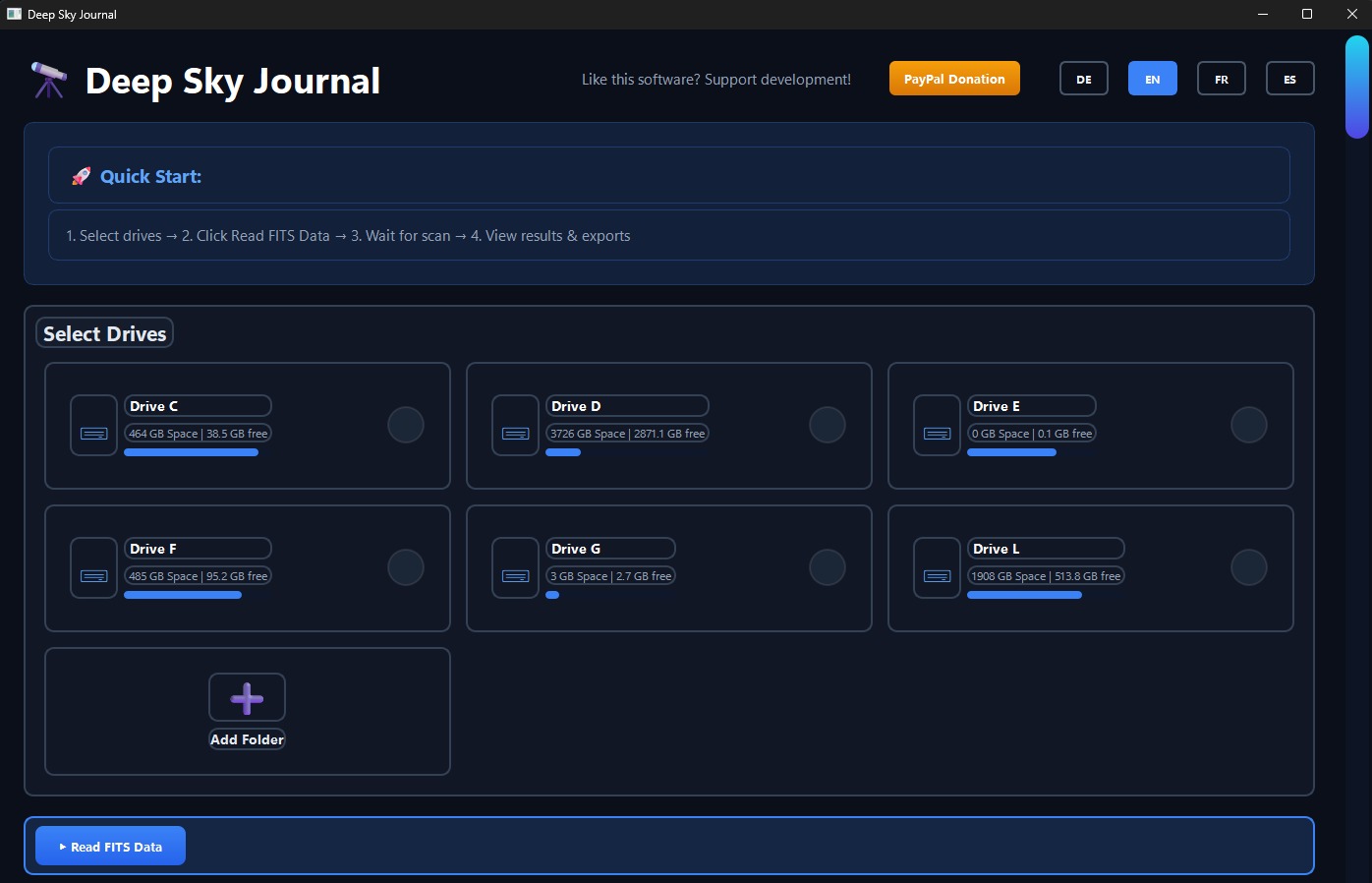Click '464 GB Space | 38.5 GB free'
The width and height of the screenshot is (1372, 883).
coord(198,434)
